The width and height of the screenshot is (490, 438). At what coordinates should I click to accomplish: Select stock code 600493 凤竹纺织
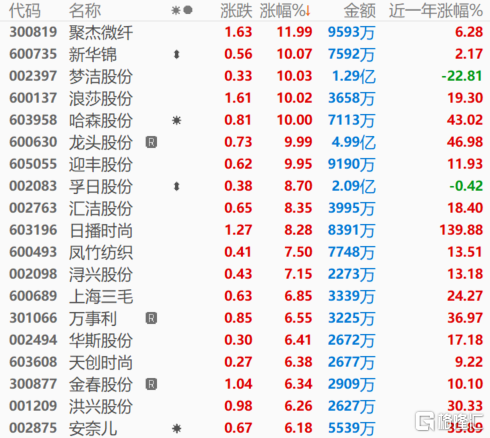click(245, 252)
